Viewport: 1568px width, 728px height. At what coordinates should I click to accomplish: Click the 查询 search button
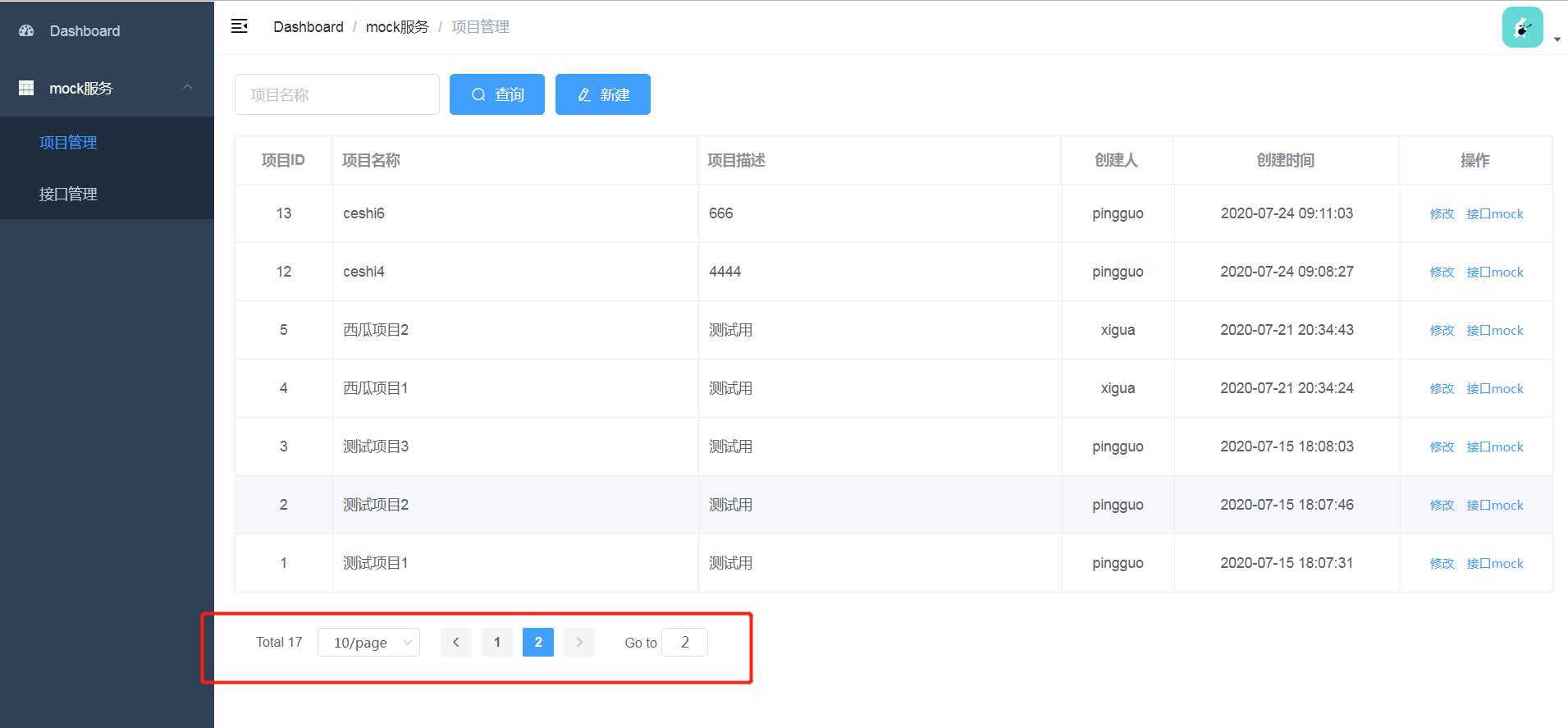497,94
